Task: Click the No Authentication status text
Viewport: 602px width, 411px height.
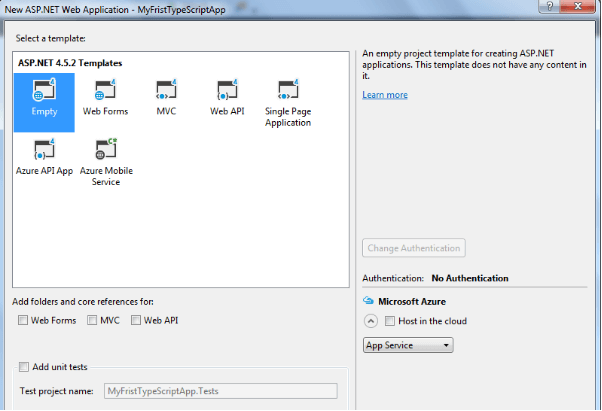Action: pyautogui.click(x=470, y=278)
